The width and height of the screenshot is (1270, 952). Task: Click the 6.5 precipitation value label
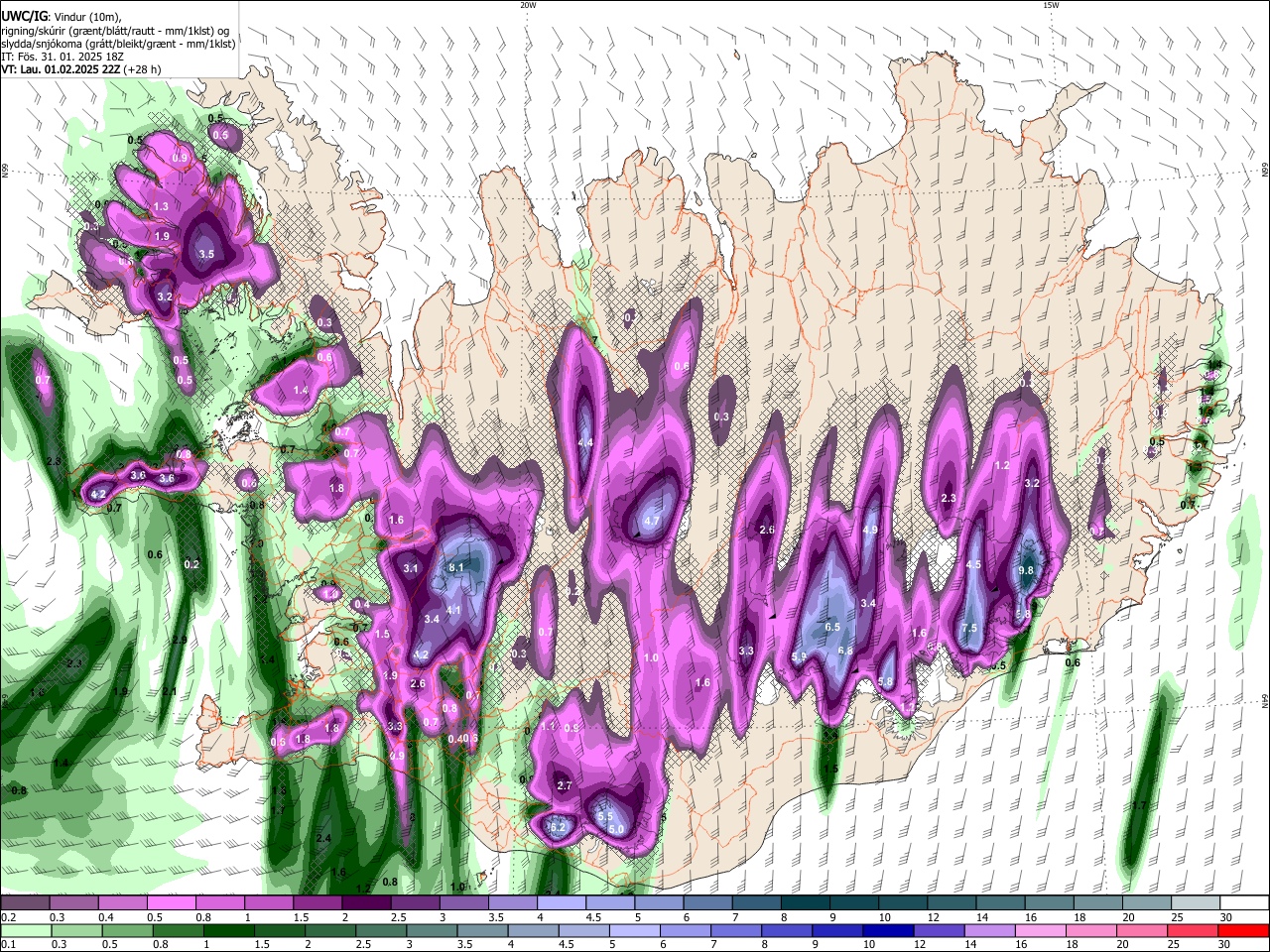[832, 627]
